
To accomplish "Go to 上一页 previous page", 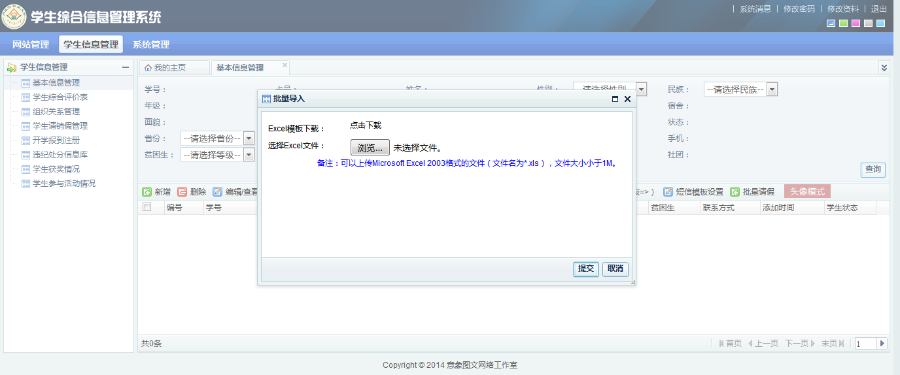I will point(762,343).
